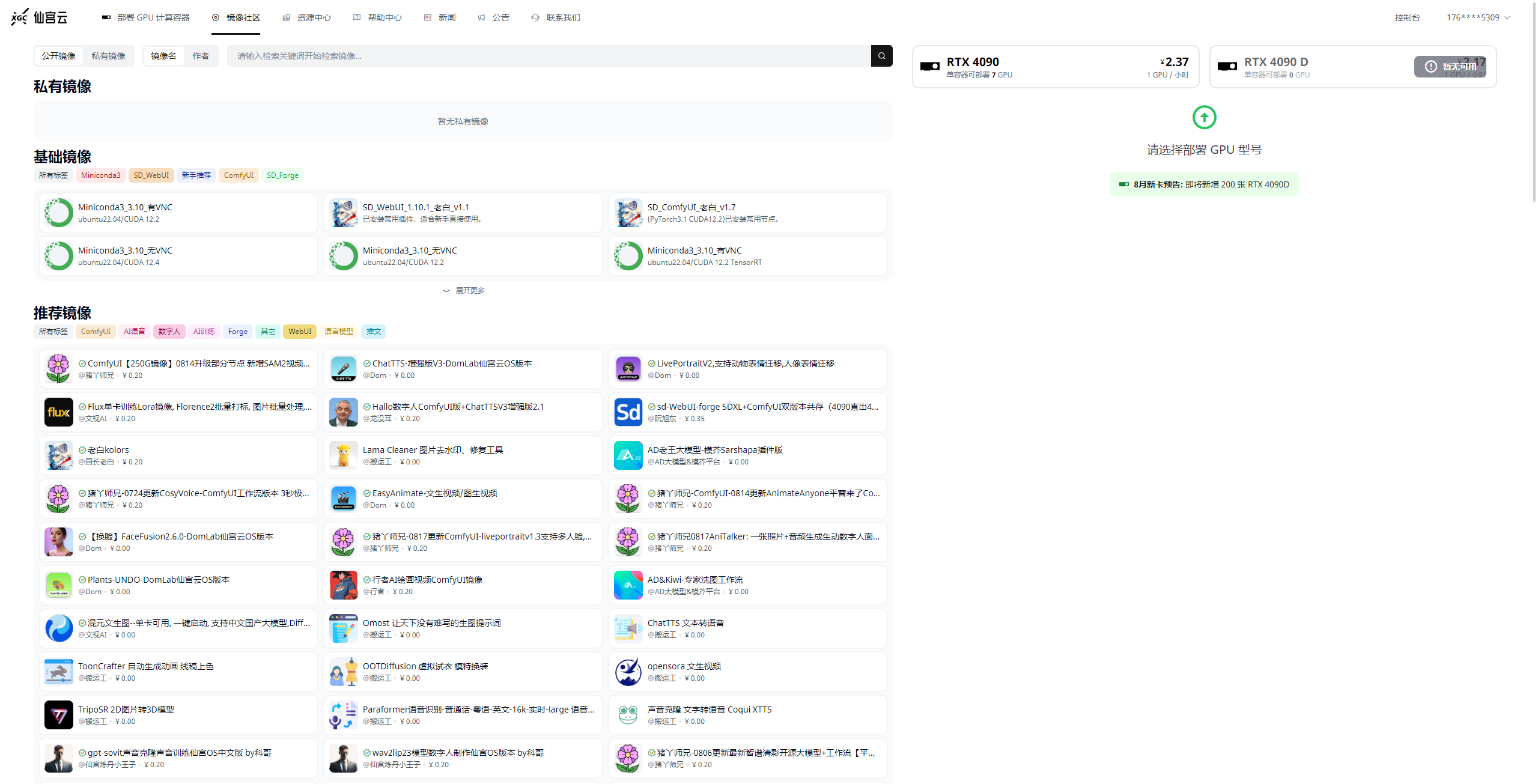The image size is (1538, 784).
Task: Click the Sd icon of sd-WebUI-forge image
Action: [x=628, y=412]
